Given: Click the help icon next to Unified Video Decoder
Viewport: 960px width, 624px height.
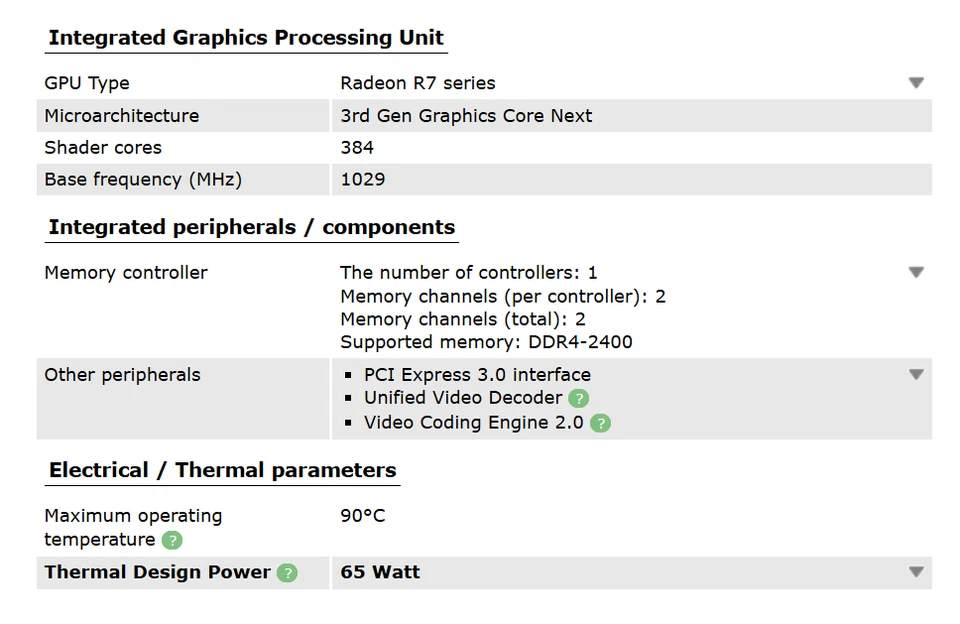Looking at the screenshot, I should [x=579, y=398].
